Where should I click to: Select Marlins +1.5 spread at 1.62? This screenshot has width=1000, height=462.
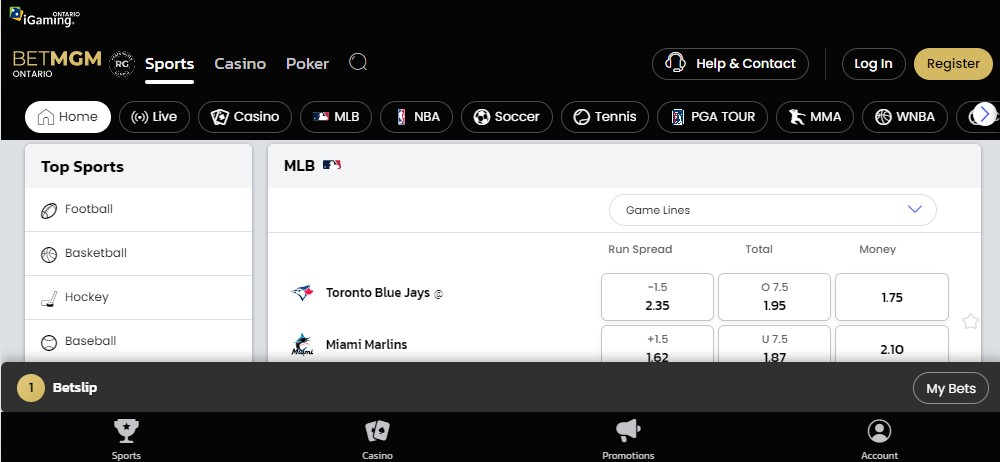[657, 345]
